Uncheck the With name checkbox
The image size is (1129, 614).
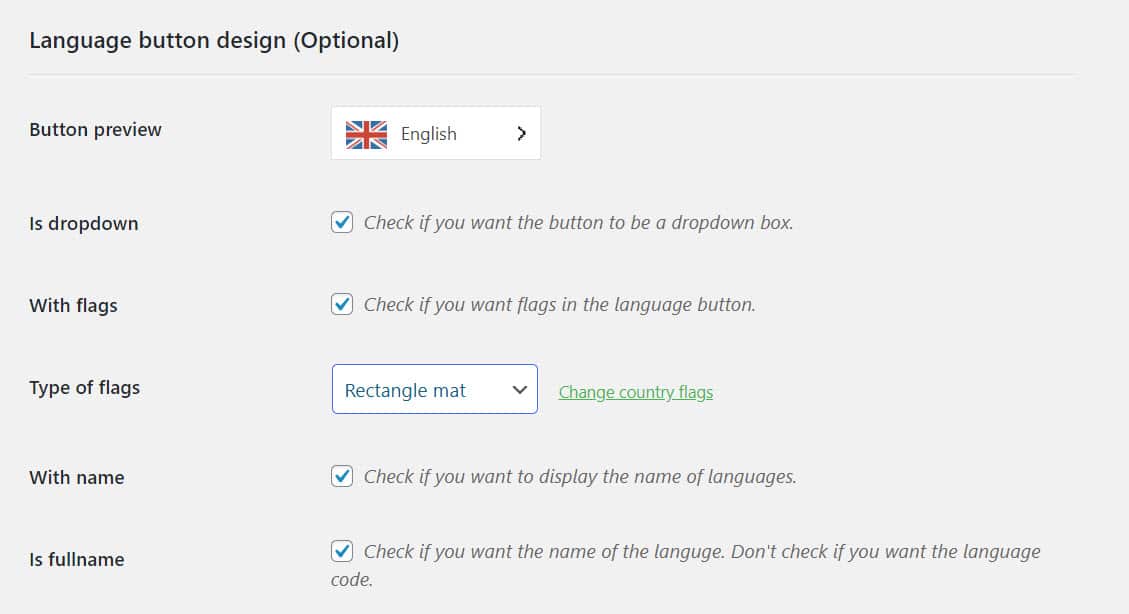[x=341, y=476]
